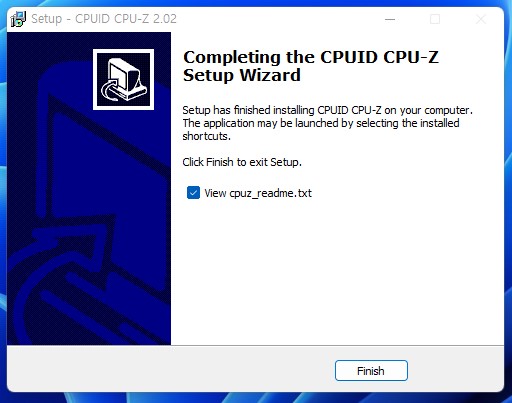The image size is (512, 403).
Task: Click the greyed-out close X button
Action: [x=481, y=19]
